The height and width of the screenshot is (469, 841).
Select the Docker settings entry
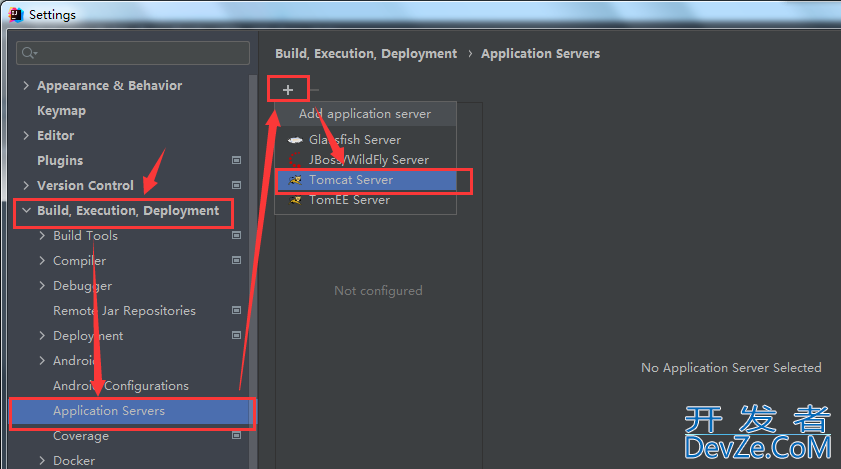[x=74, y=460]
